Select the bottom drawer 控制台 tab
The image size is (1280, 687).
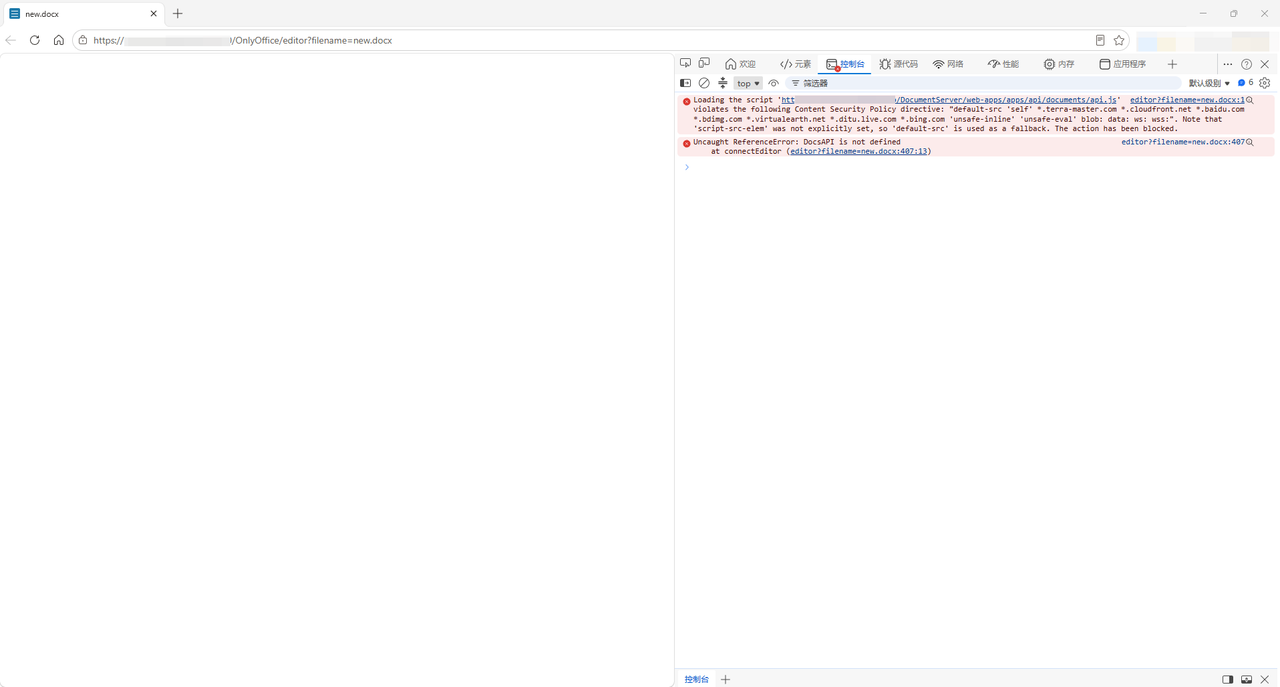click(x=696, y=679)
